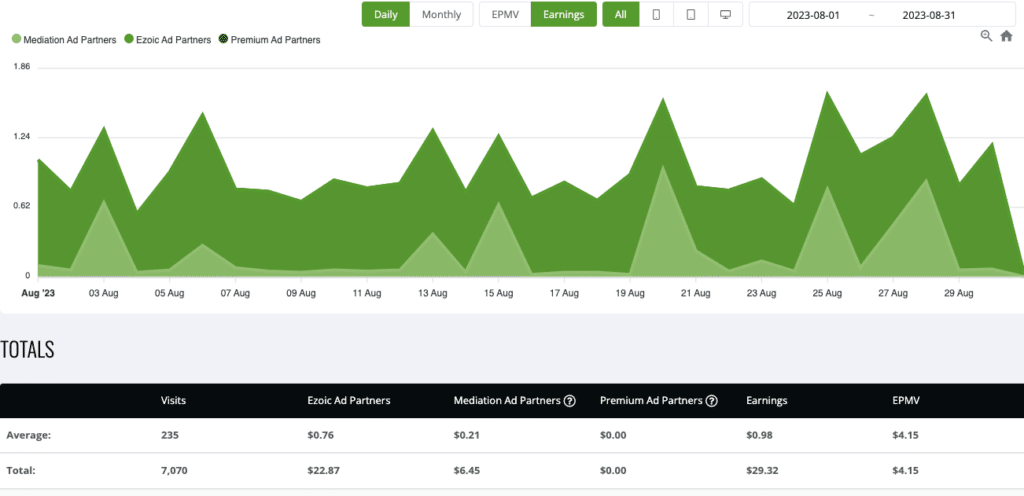Click the TOTALS heading

coord(27,350)
